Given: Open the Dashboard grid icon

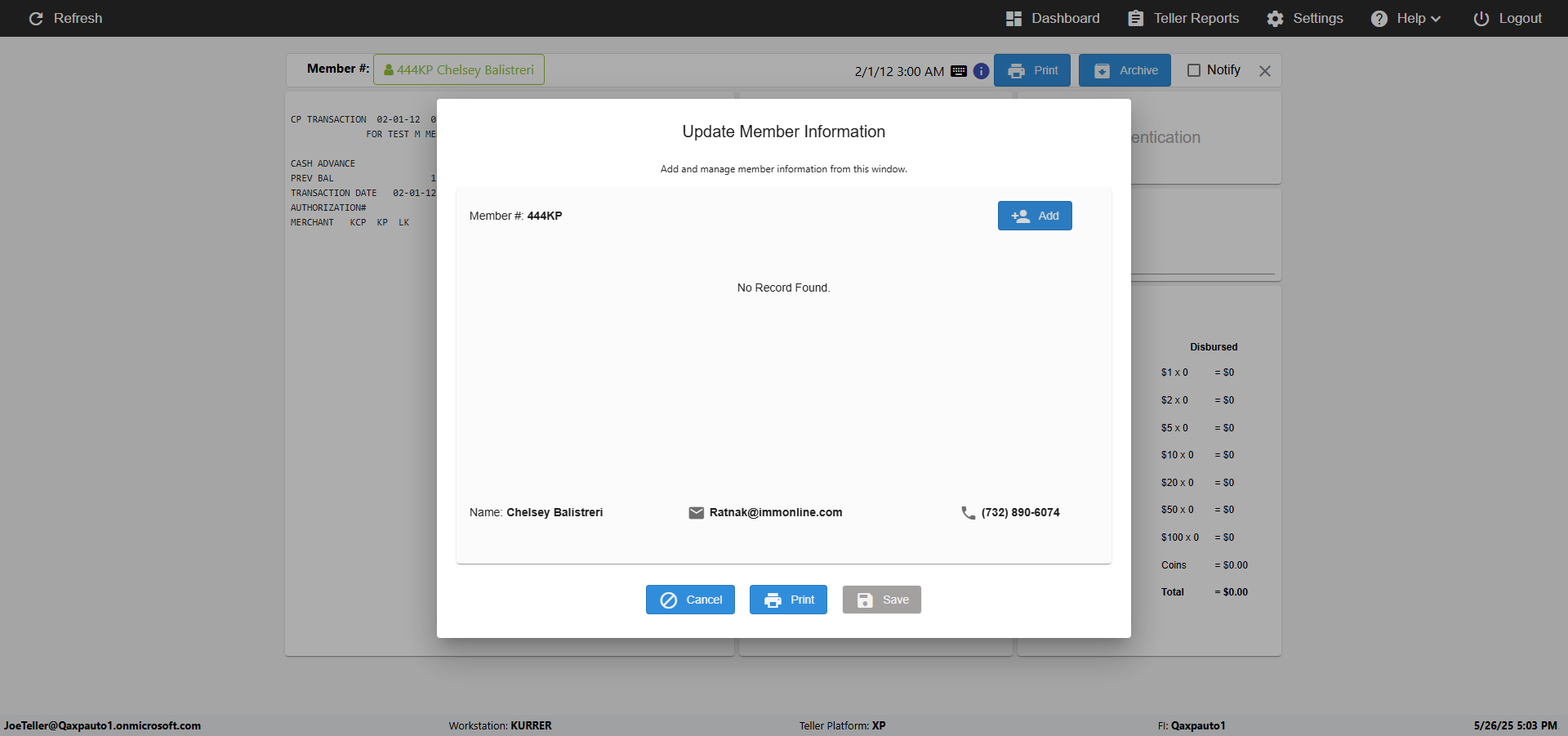Looking at the screenshot, I should (1013, 19).
